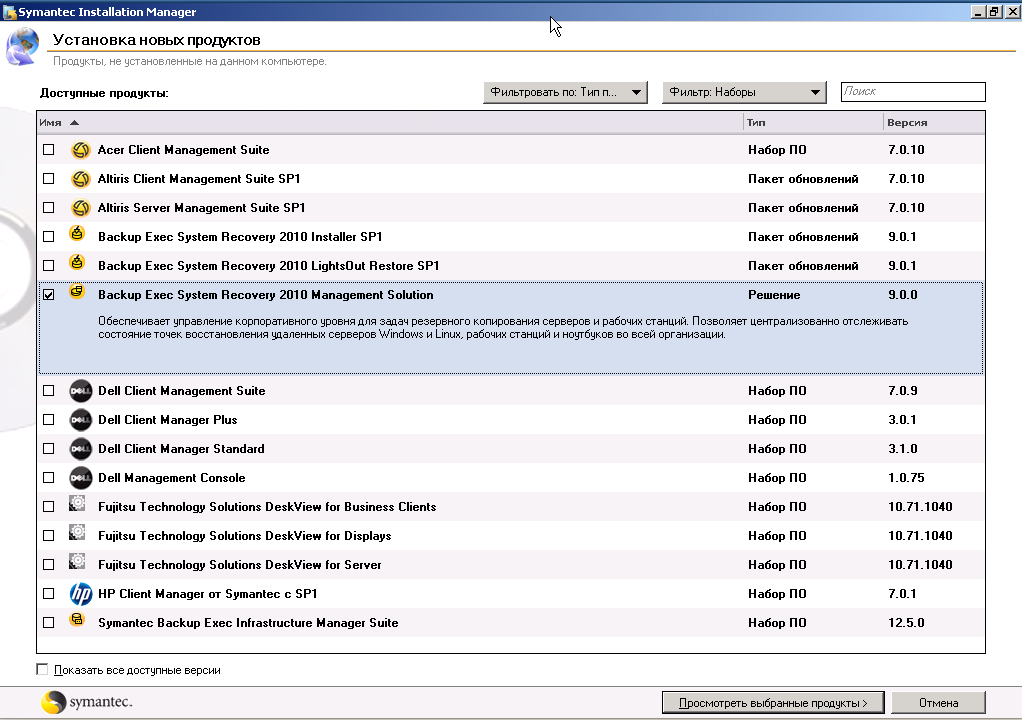The width and height of the screenshot is (1022, 720).
Task: Select 'HP Client Manager от Symantec с SP1'
Action: click(207, 594)
